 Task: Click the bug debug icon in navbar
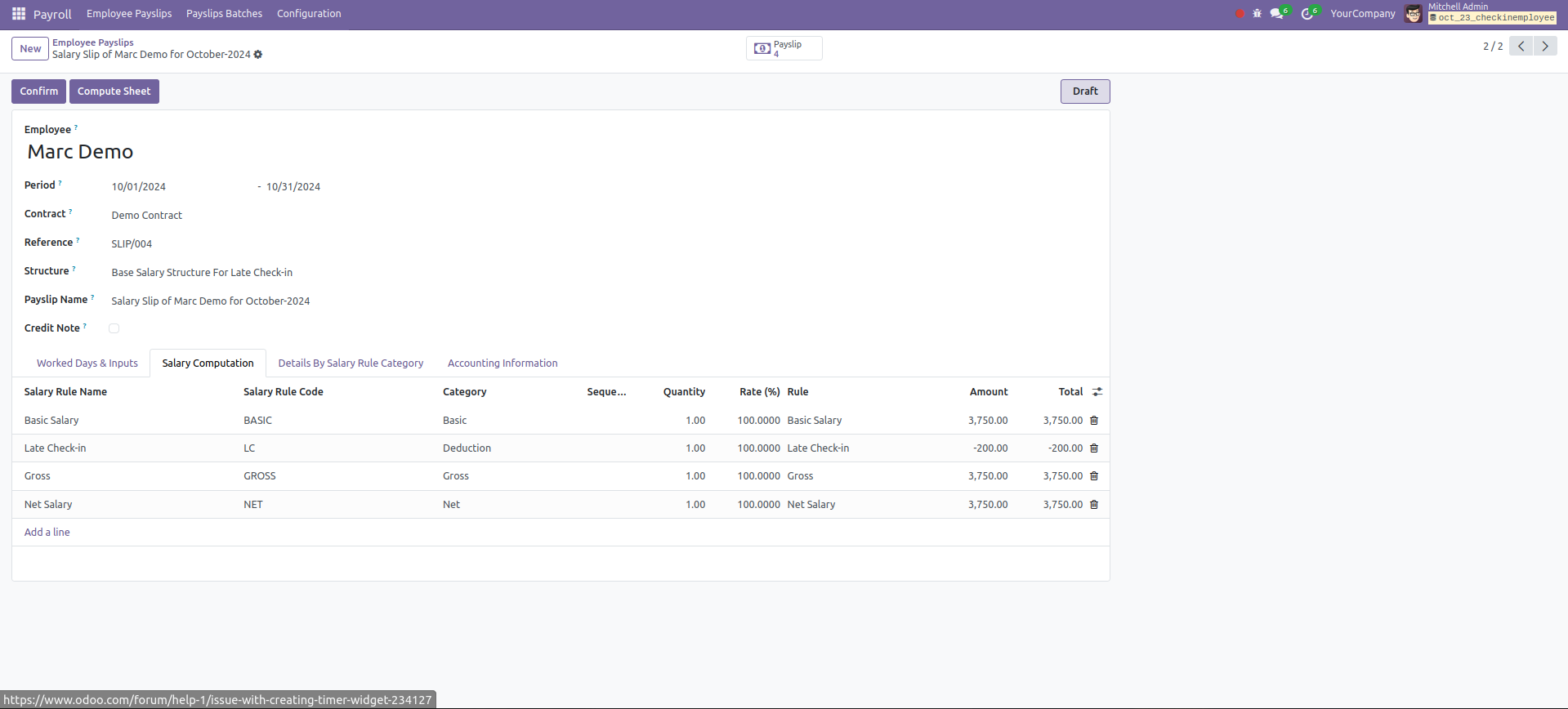pyautogui.click(x=1257, y=14)
